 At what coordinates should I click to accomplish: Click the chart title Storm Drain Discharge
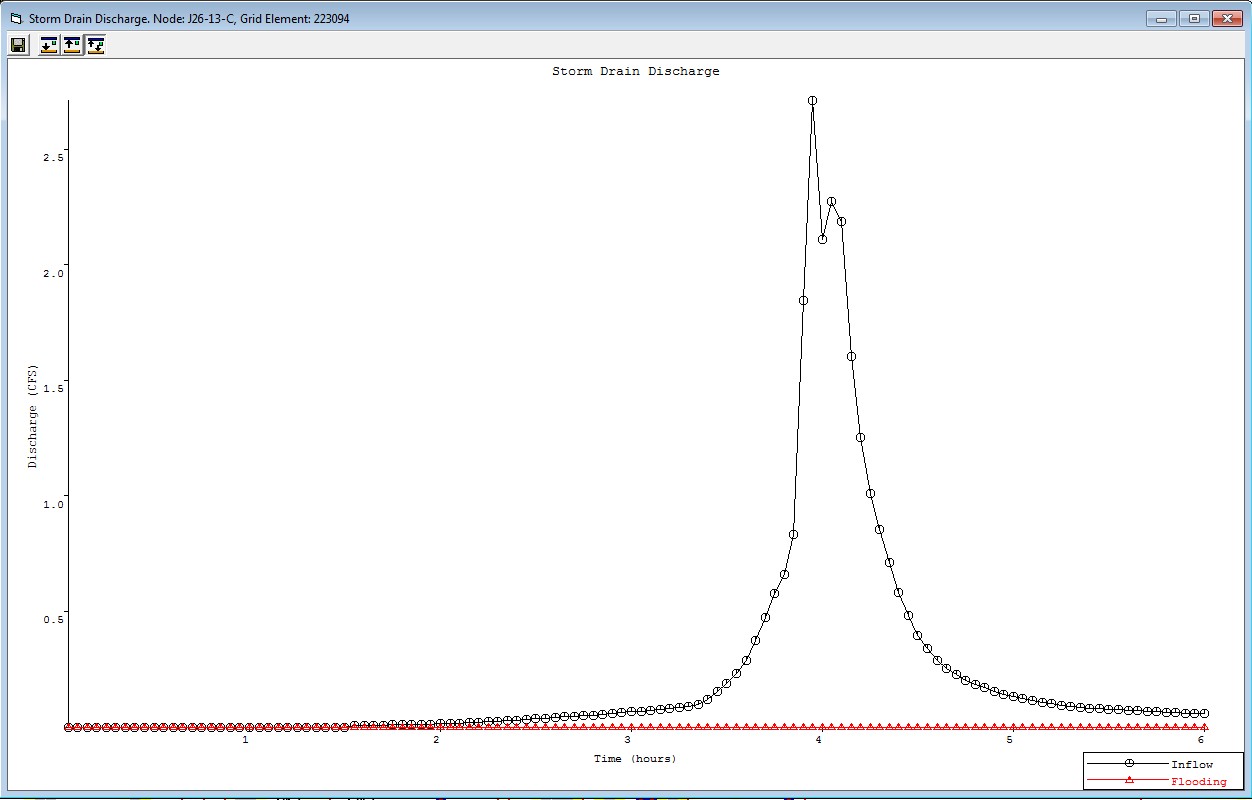[635, 72]
